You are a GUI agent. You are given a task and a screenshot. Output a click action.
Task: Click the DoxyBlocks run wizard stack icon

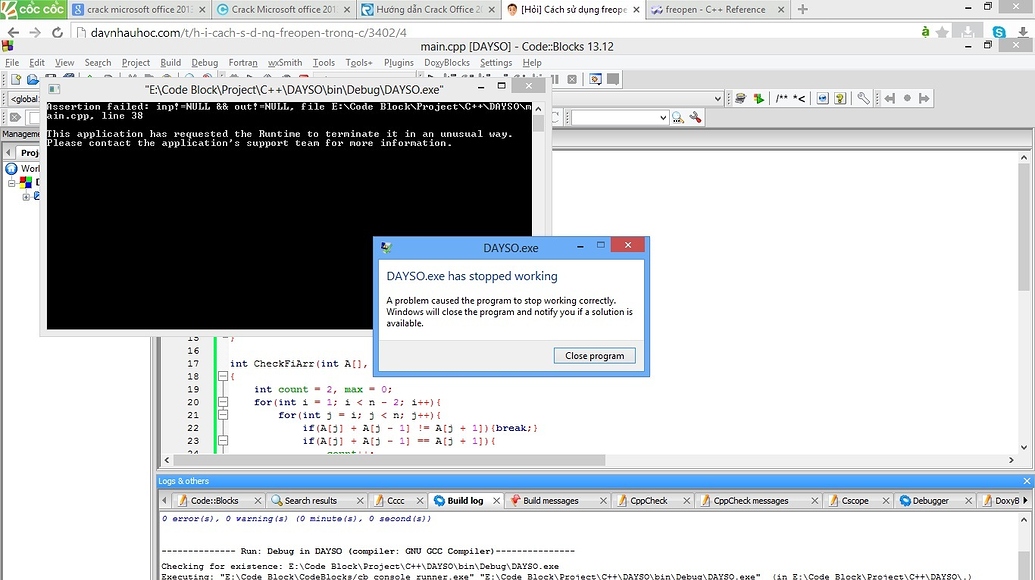(x=741, y=98)
